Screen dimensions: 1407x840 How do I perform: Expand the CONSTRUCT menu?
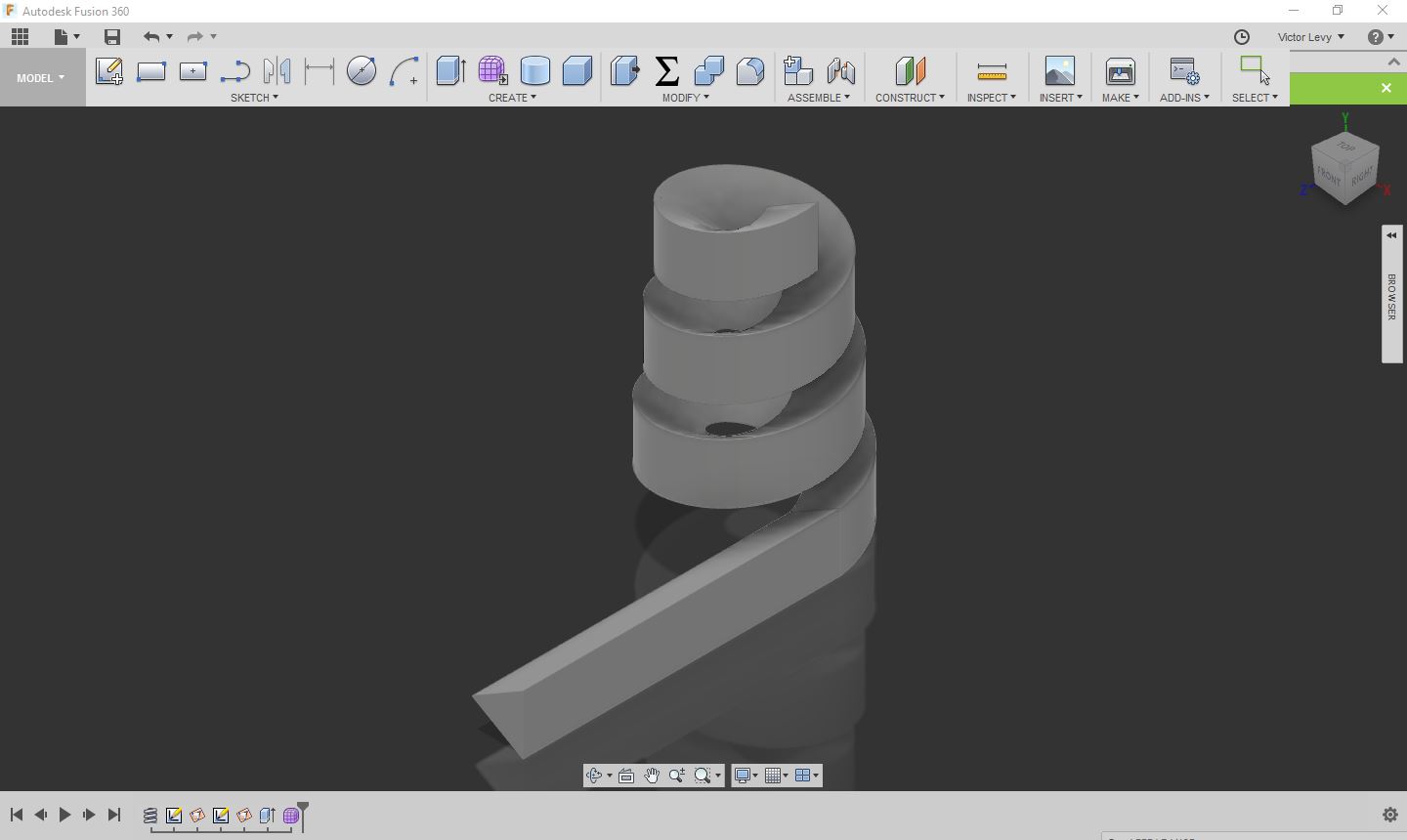910,98
